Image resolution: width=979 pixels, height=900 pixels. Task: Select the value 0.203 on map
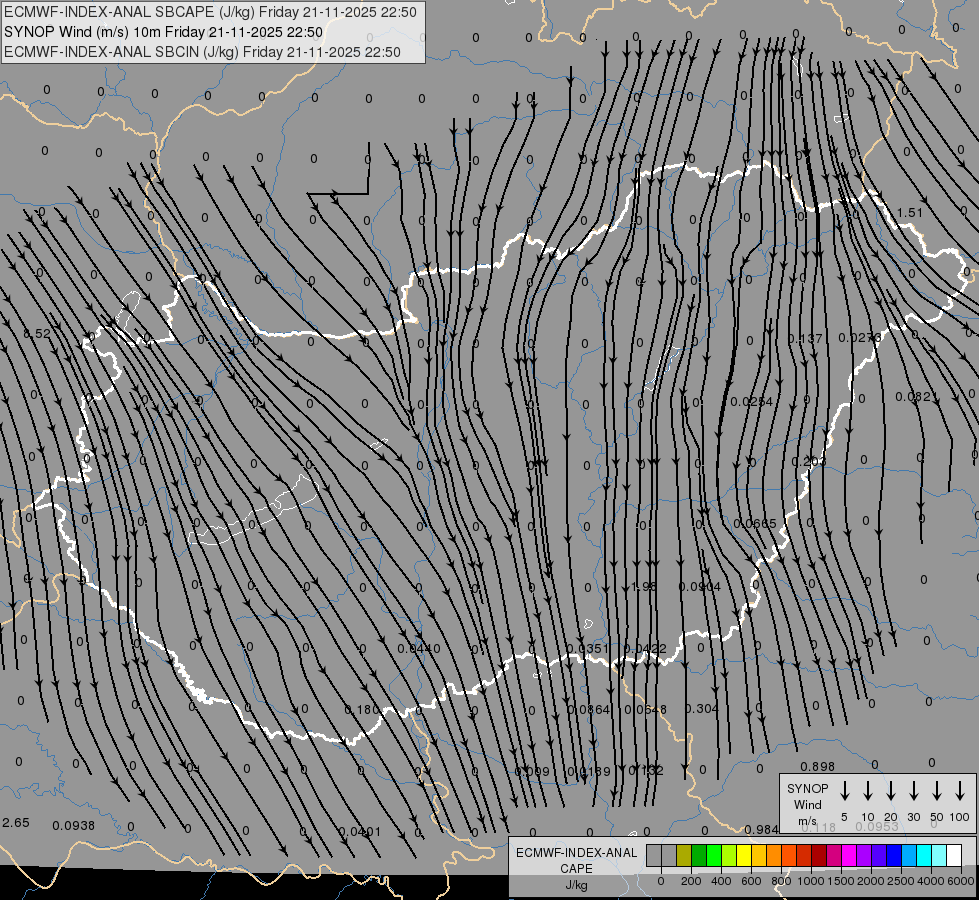(809, 462)
